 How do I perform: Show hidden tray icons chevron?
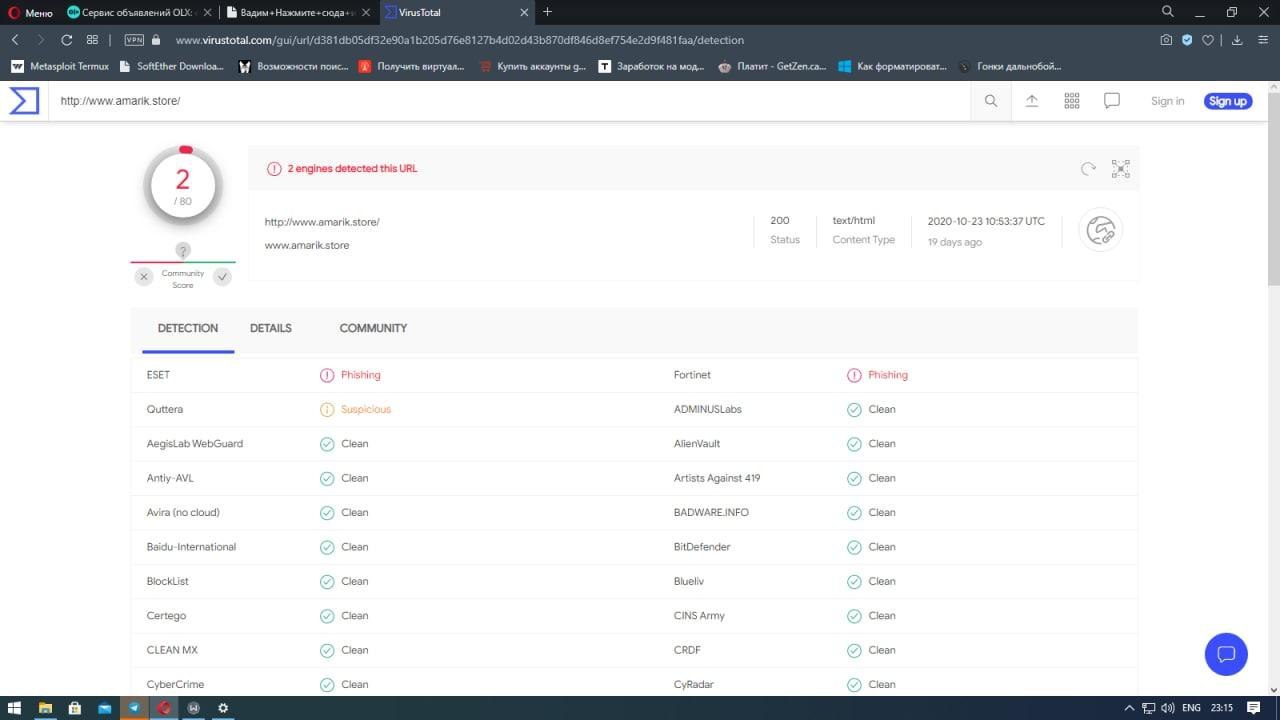[x=1130, y=708]
